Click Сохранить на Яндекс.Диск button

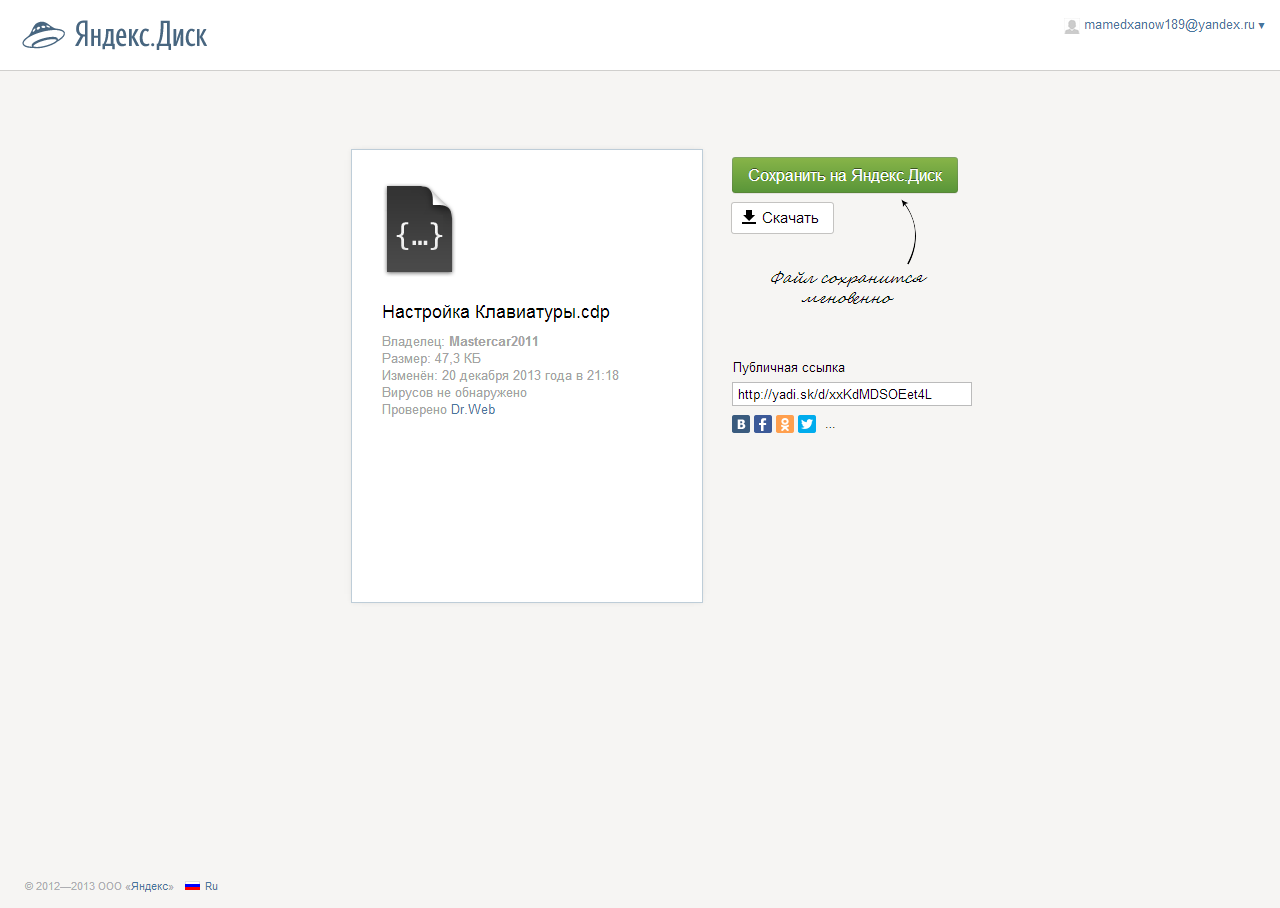[845, 175]
